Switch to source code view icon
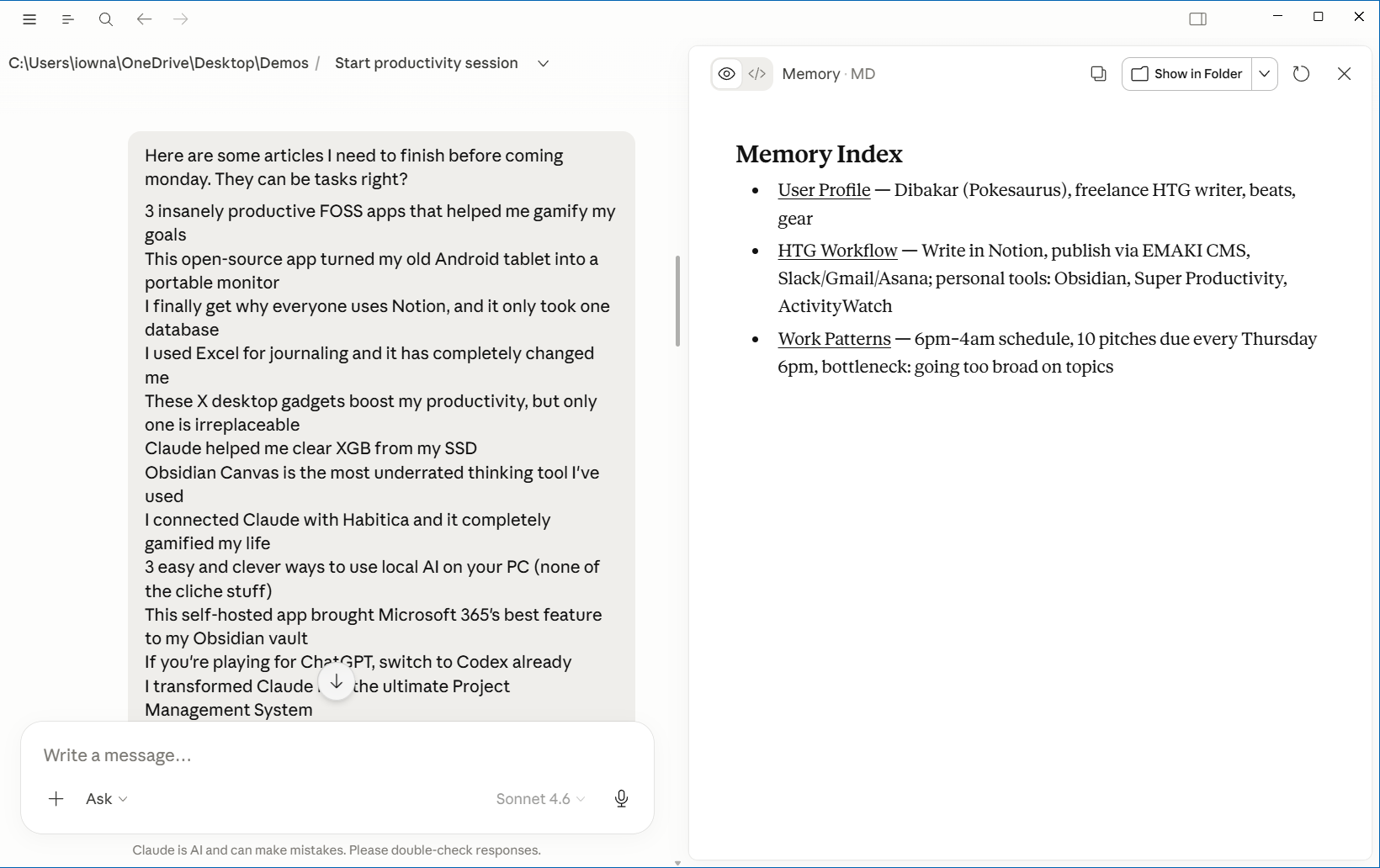This screenshot has height=868, width=1380. click(x=757, y=74)
